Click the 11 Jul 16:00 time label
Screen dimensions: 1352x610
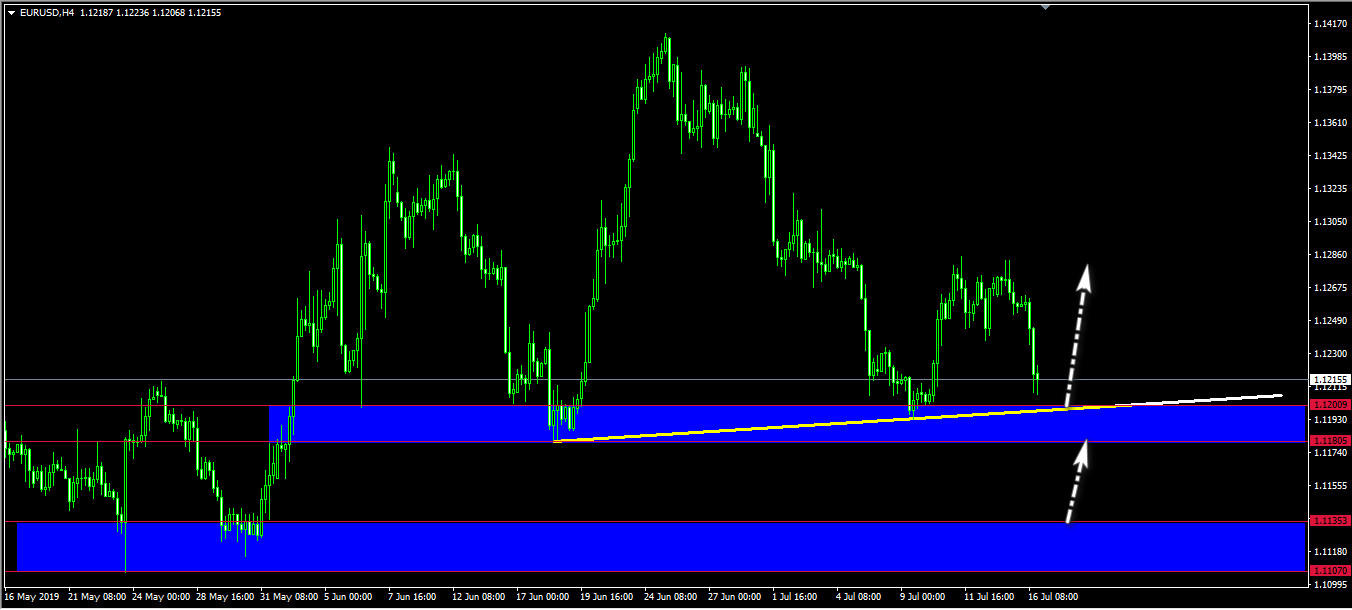coord(991,597)
